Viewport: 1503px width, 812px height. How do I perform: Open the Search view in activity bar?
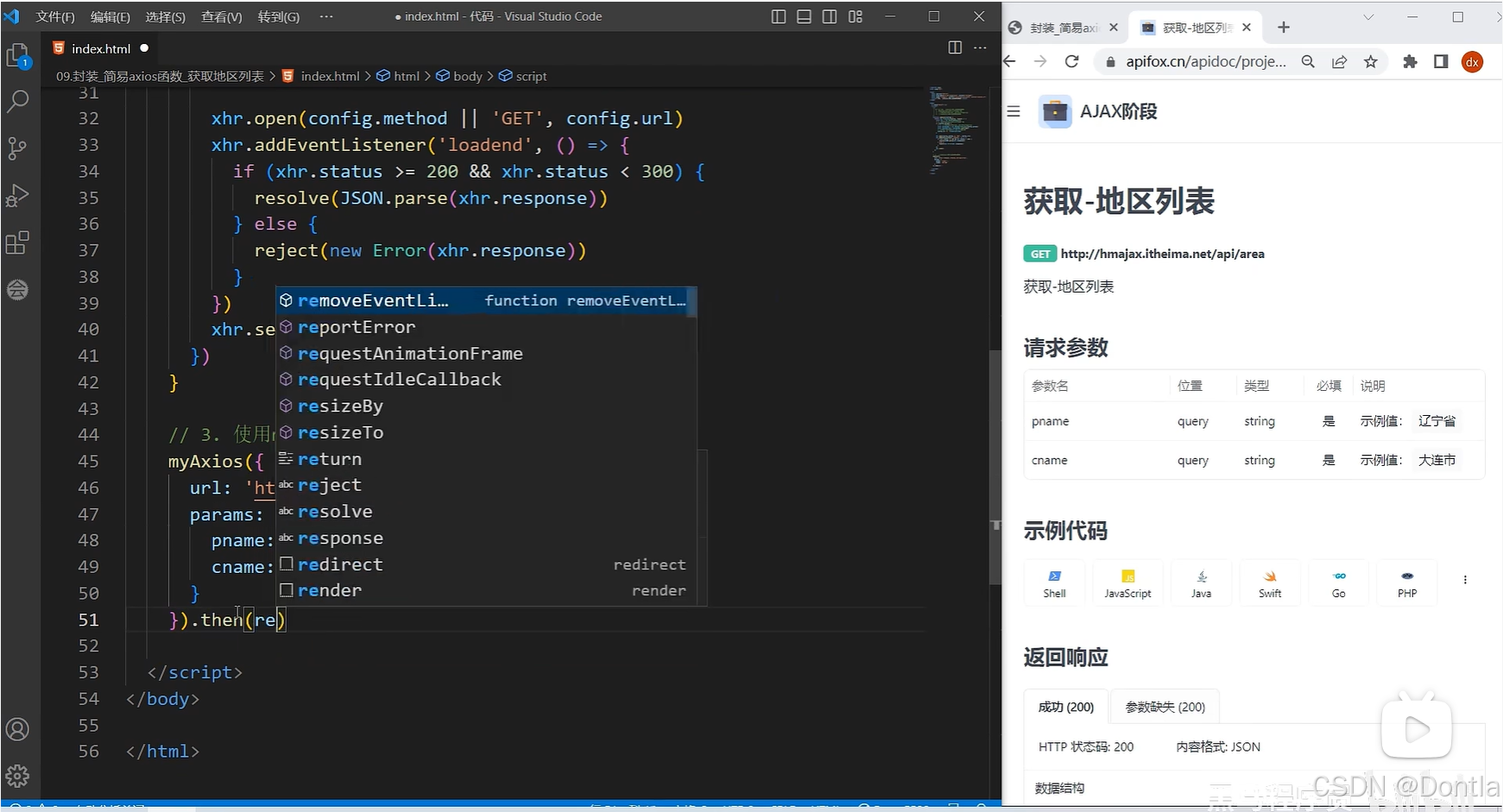18,101
